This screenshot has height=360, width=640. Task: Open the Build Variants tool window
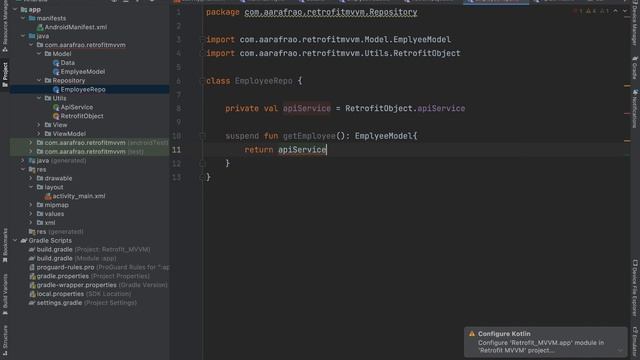[x=5, y=295]
